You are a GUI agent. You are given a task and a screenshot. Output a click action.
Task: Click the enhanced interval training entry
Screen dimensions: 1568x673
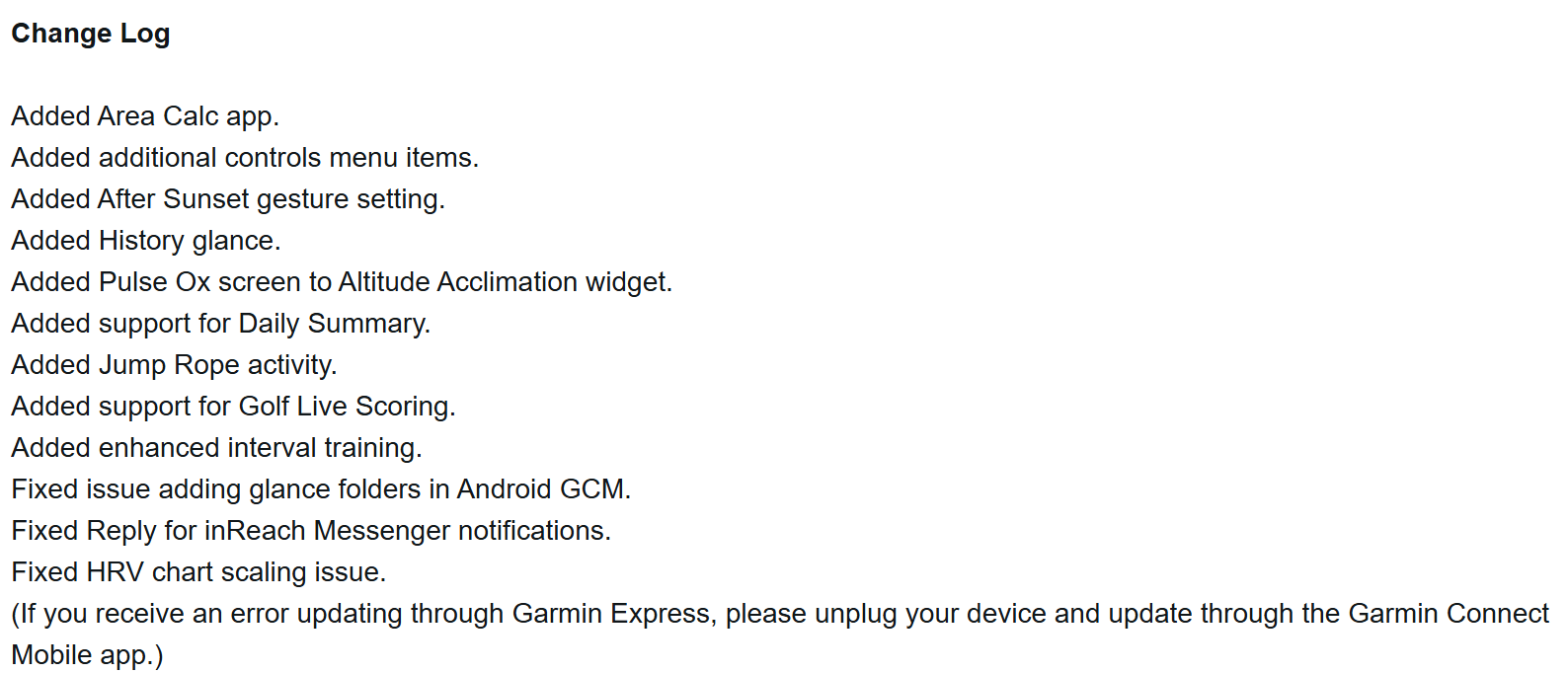coord(217,448)
